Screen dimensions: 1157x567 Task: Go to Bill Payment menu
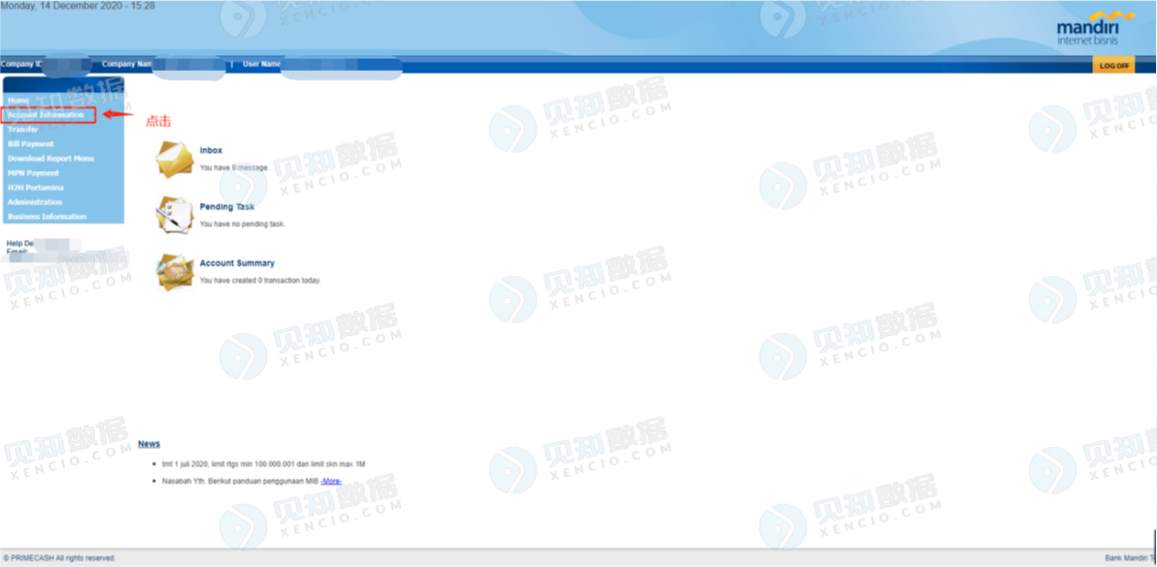(30, 144)
